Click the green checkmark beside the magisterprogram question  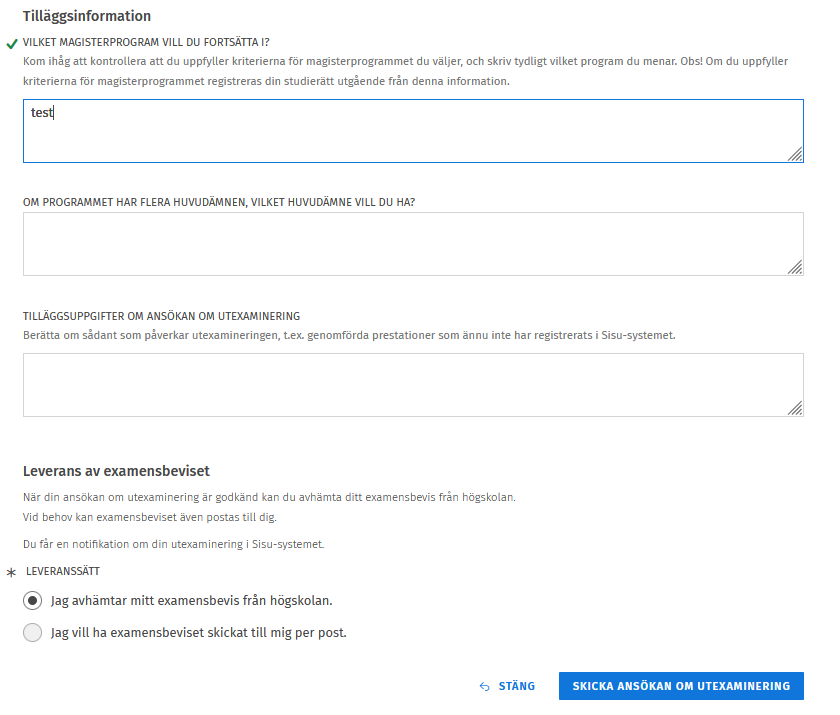[12, 43]
